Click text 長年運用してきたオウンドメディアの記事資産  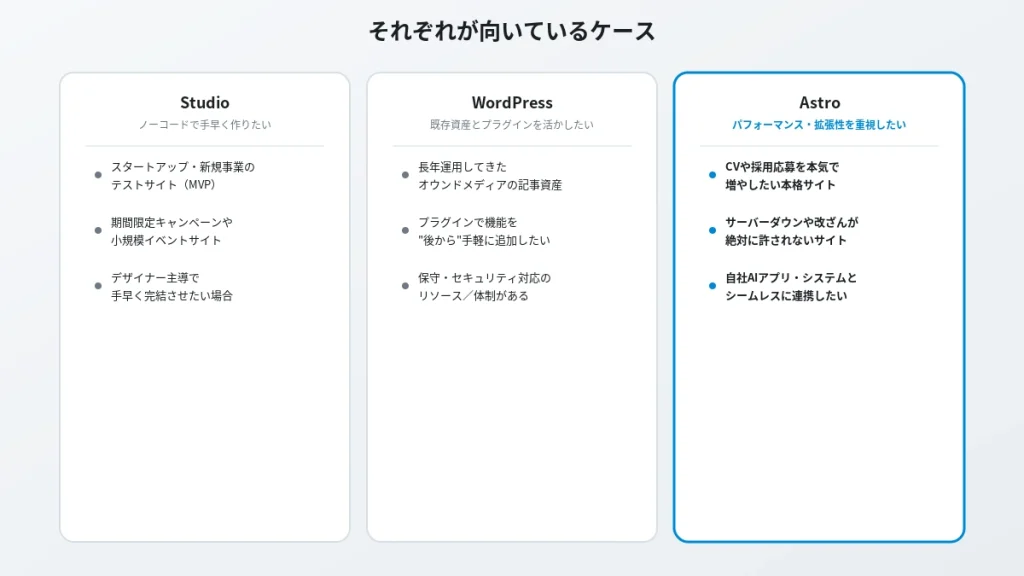pos(490,176)
